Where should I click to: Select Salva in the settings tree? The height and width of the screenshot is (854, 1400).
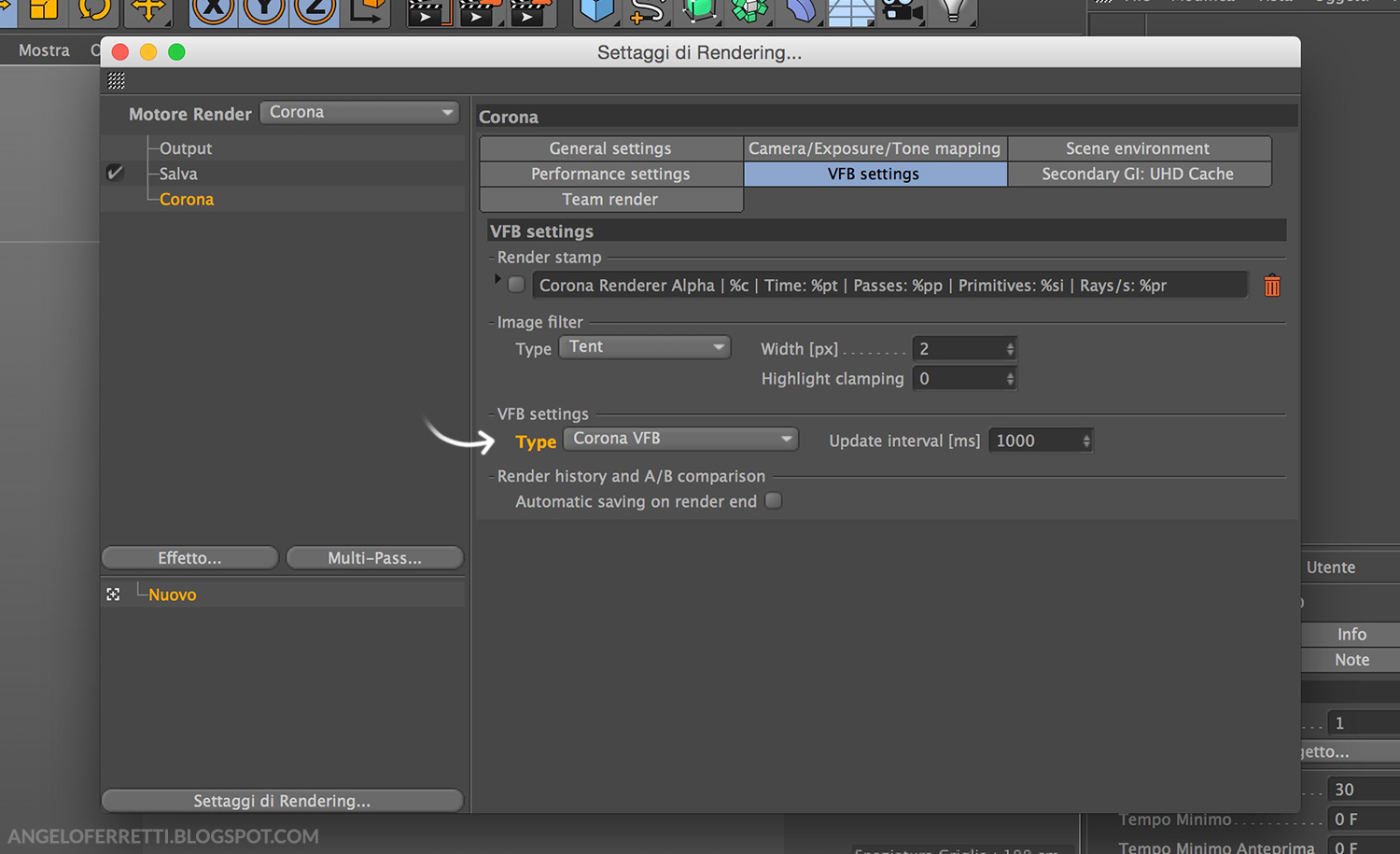point(178,174)
